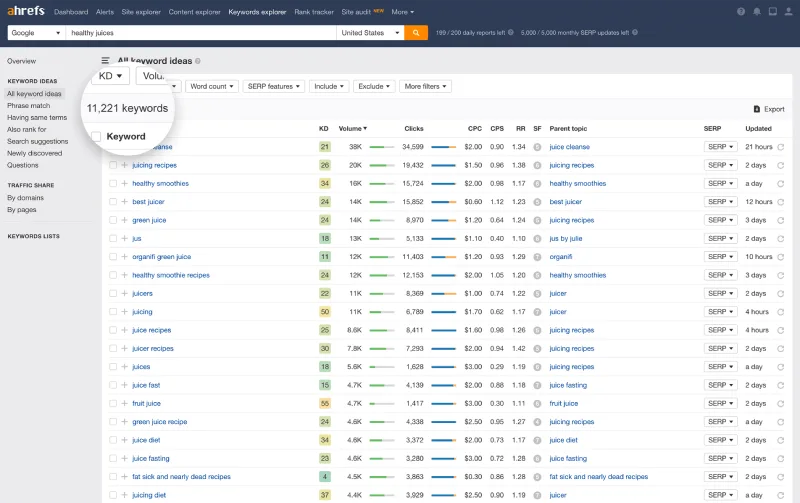The image size is (800, 503).
Task: Click the volume bar for juice fast
Action: click(x=382, y=385)
